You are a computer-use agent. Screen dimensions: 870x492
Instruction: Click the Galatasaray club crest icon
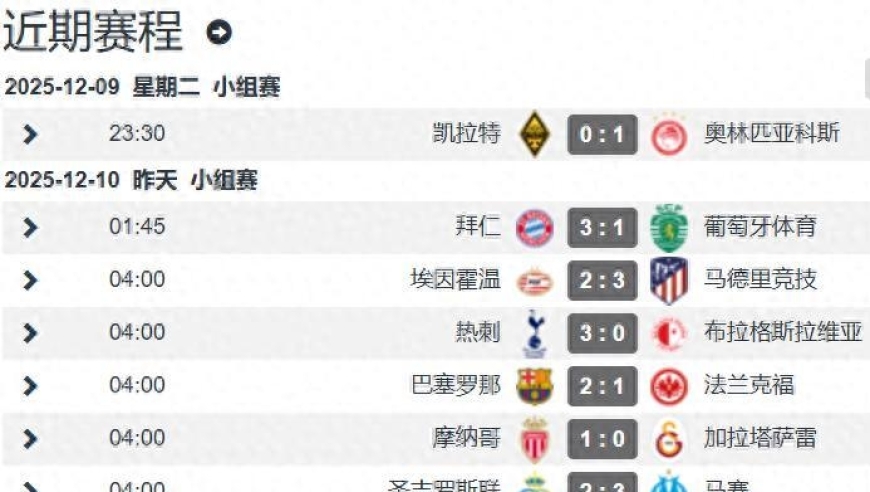tap(667, 438)
